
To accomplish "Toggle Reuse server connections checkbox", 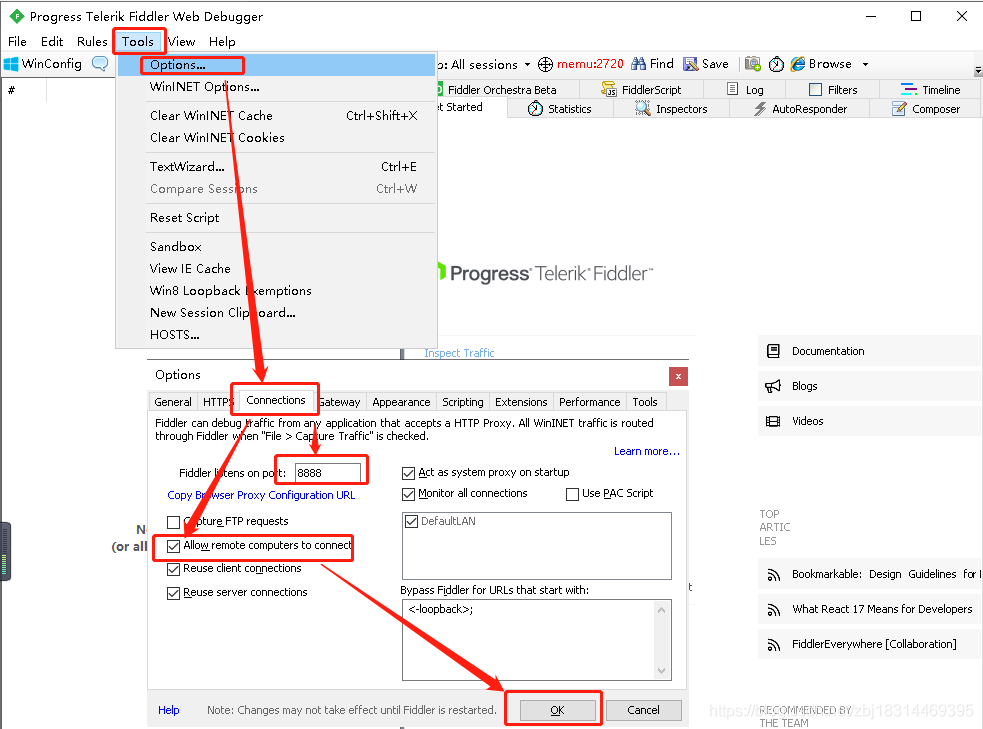I will click(x=174, y=593).
